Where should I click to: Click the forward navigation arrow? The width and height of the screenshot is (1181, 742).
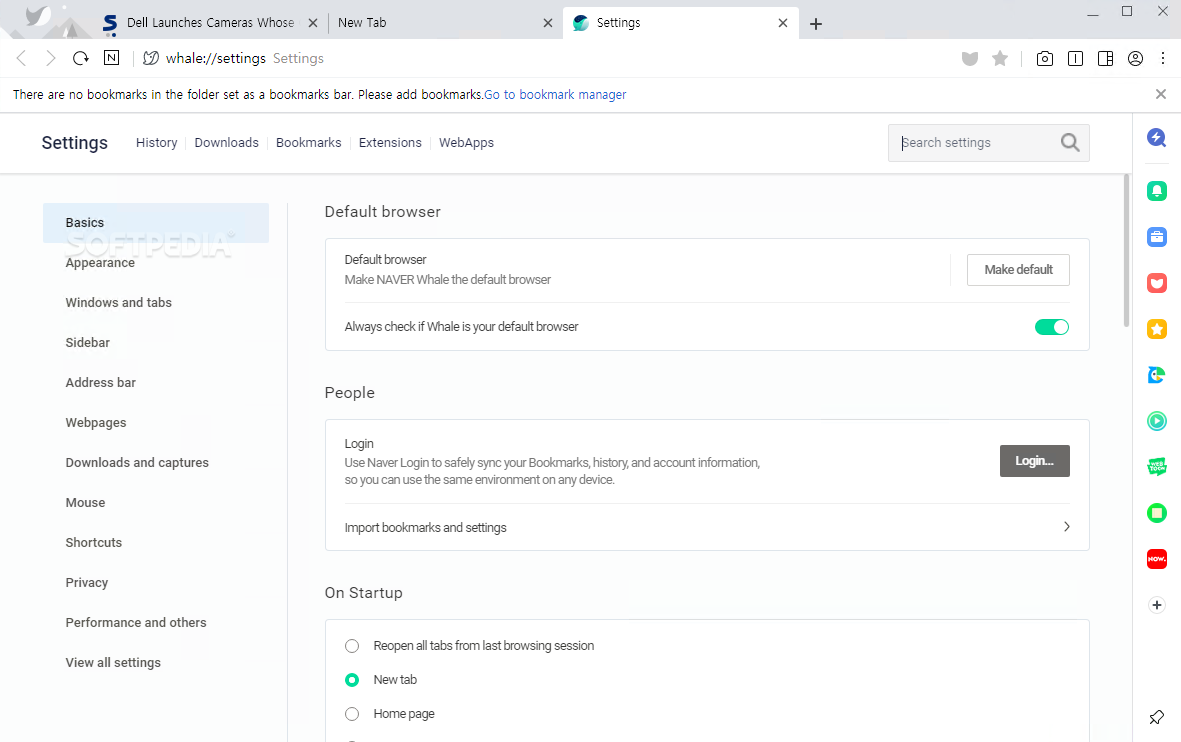pyautogui.click(x=50, y=58)
